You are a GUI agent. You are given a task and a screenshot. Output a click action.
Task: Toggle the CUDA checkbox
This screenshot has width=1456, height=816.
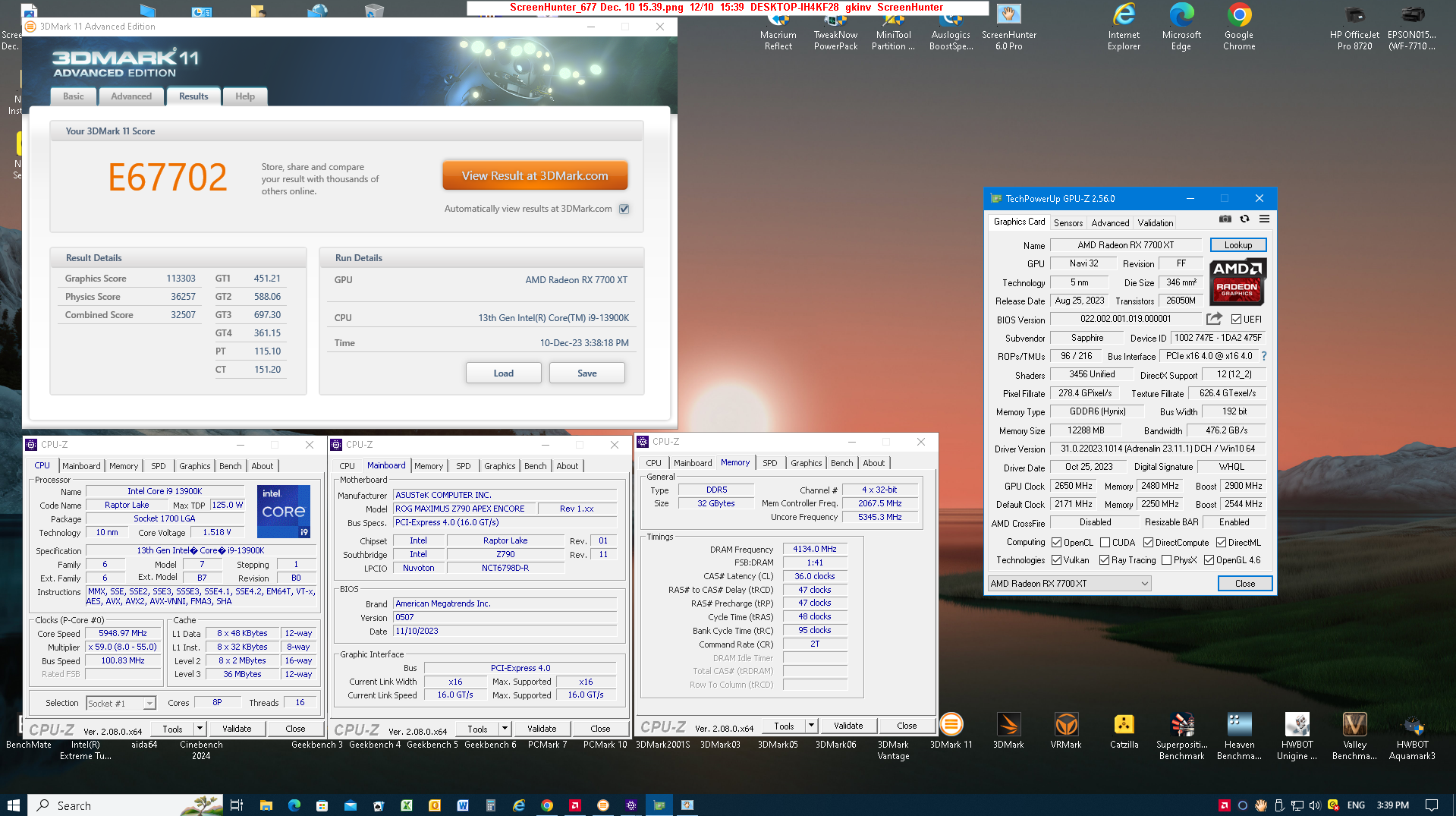pos(1105,543)
